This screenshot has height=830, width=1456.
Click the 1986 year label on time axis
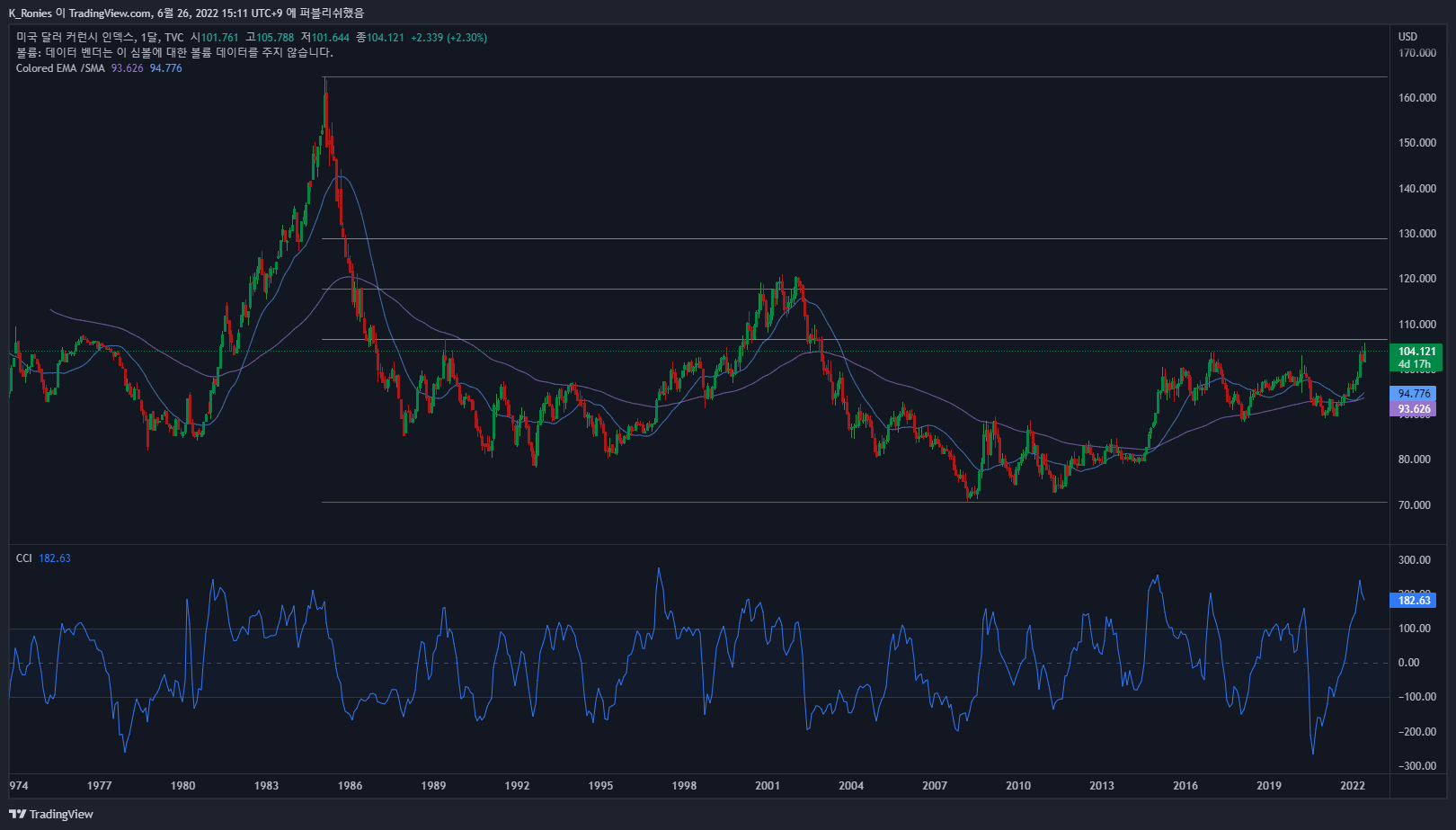(350, 786)
